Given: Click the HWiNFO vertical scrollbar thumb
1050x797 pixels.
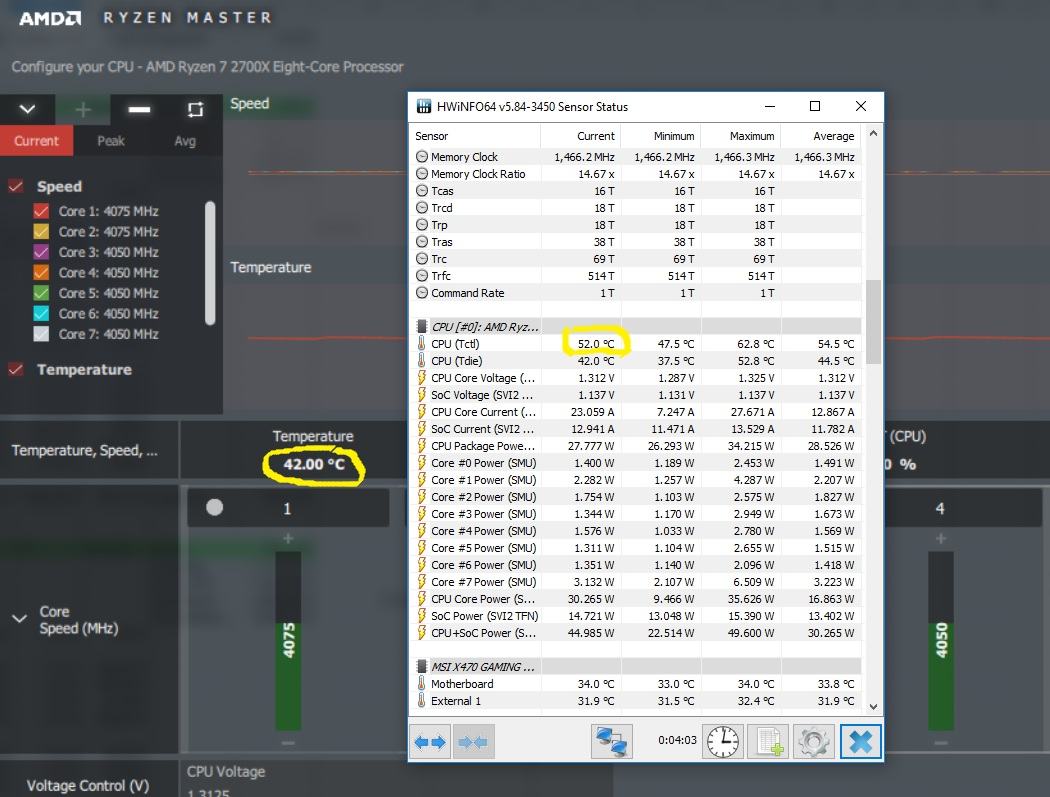Looking at the screenshot, I should click(873, 321).
